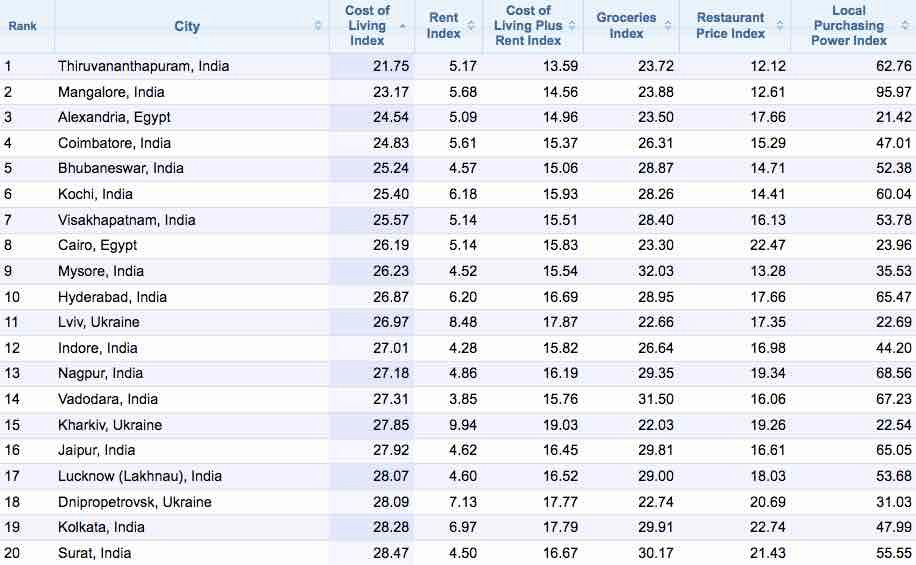Screen dimensions: 916x565
Task: Select Visakhapatnam restaurant price value 16.13
Action: [768, 220]
